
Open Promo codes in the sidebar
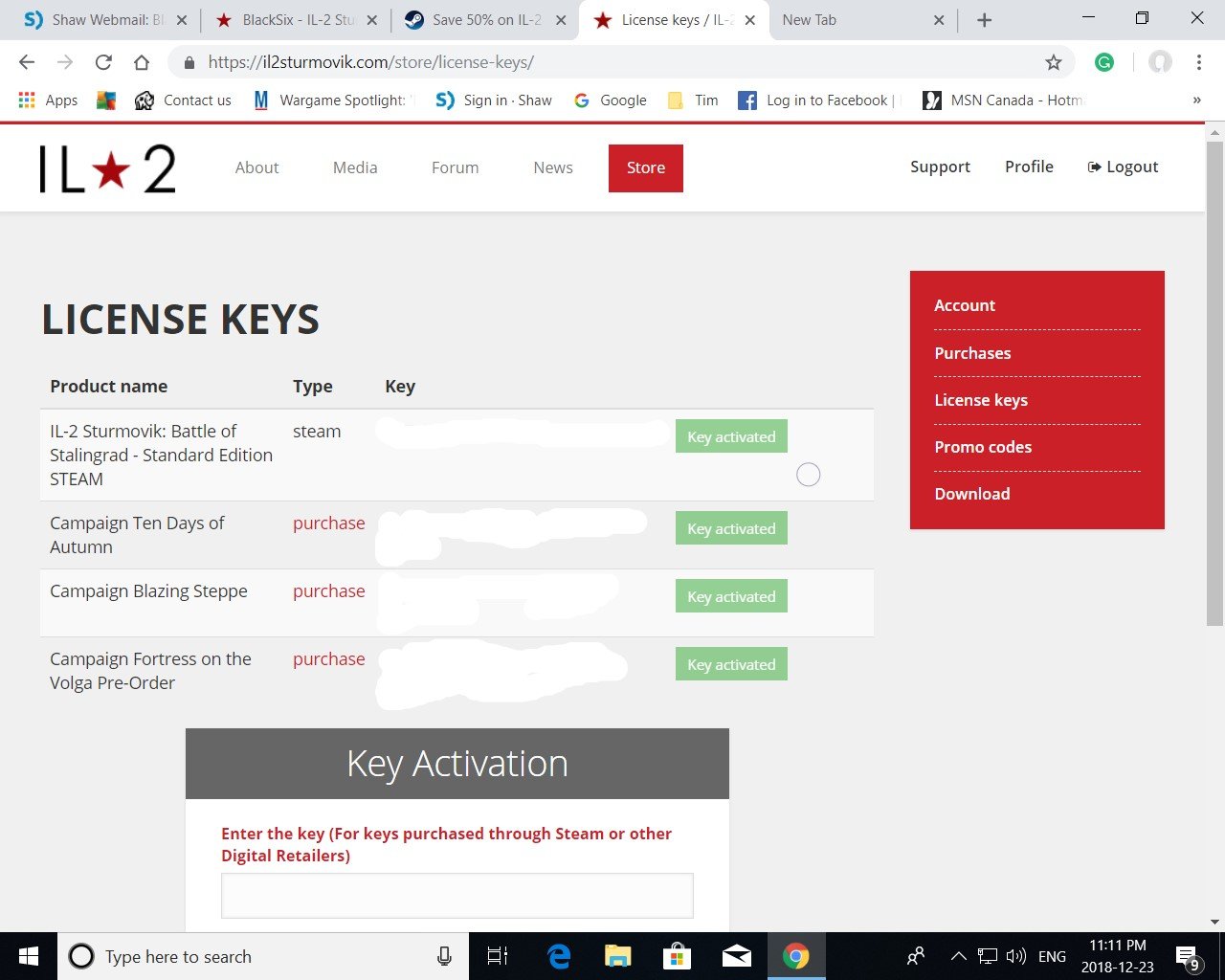coord(983,447)
